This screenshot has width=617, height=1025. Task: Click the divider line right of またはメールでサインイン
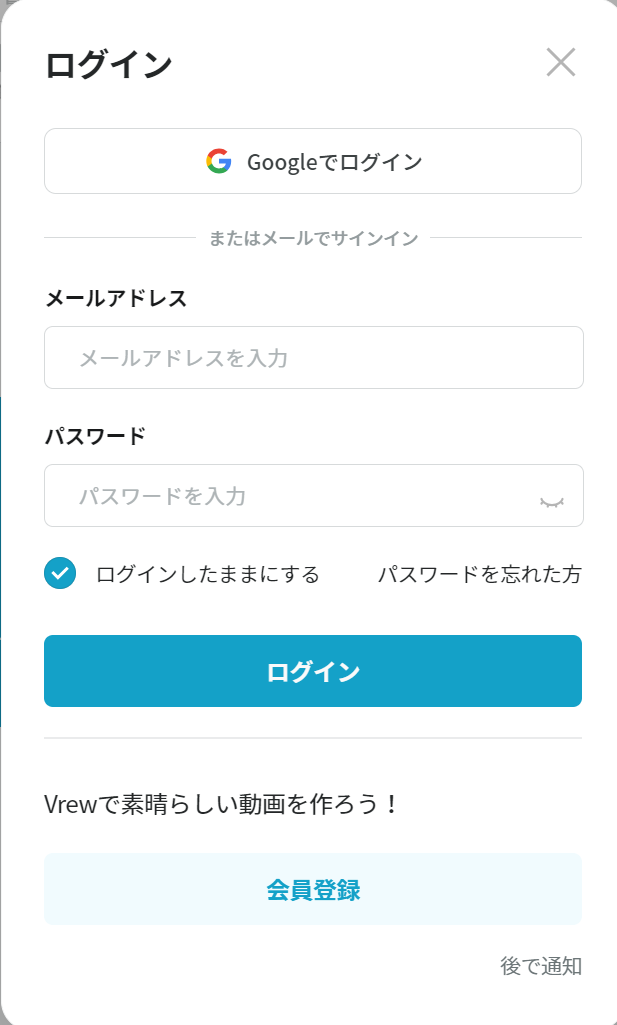click(506, 238)
